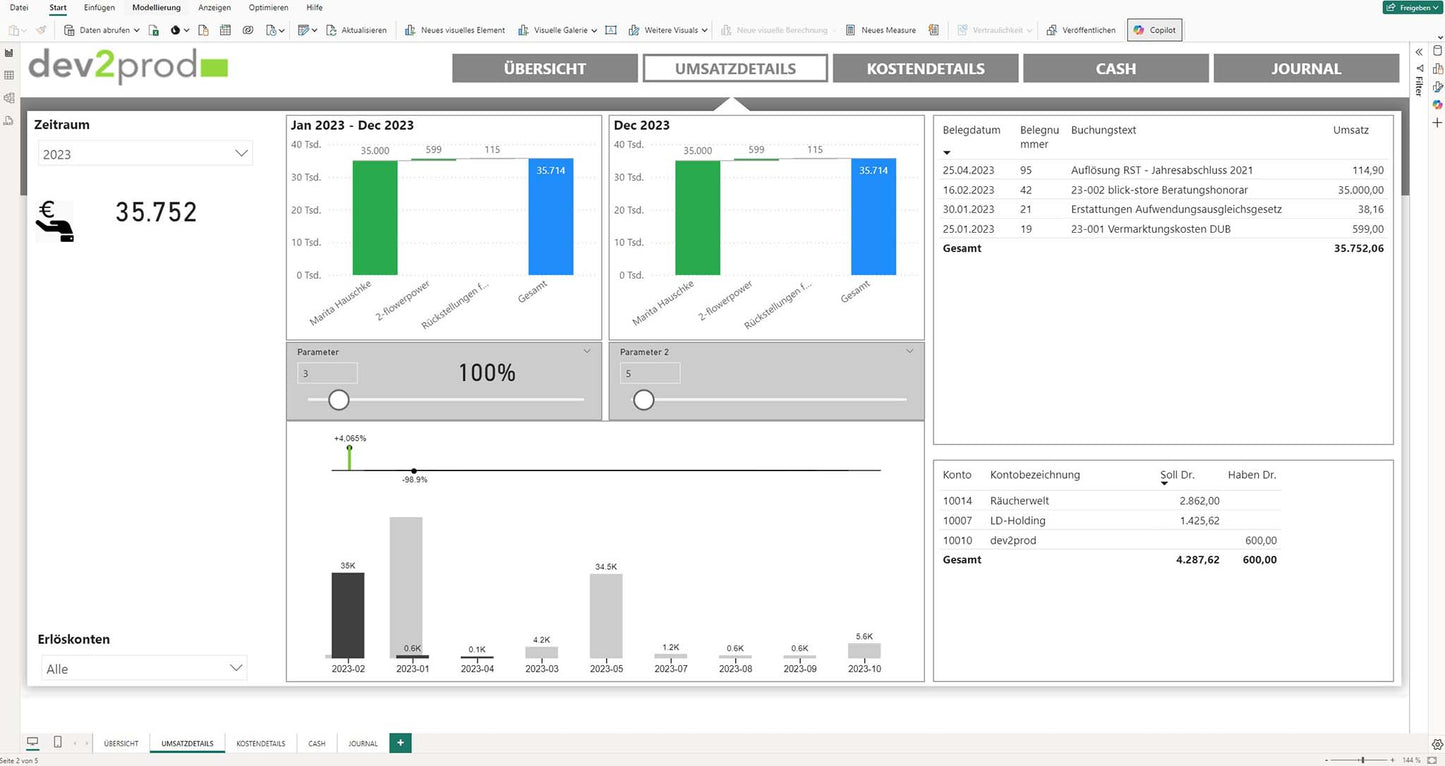Click the green Freigeben button

click(1412, 7)
